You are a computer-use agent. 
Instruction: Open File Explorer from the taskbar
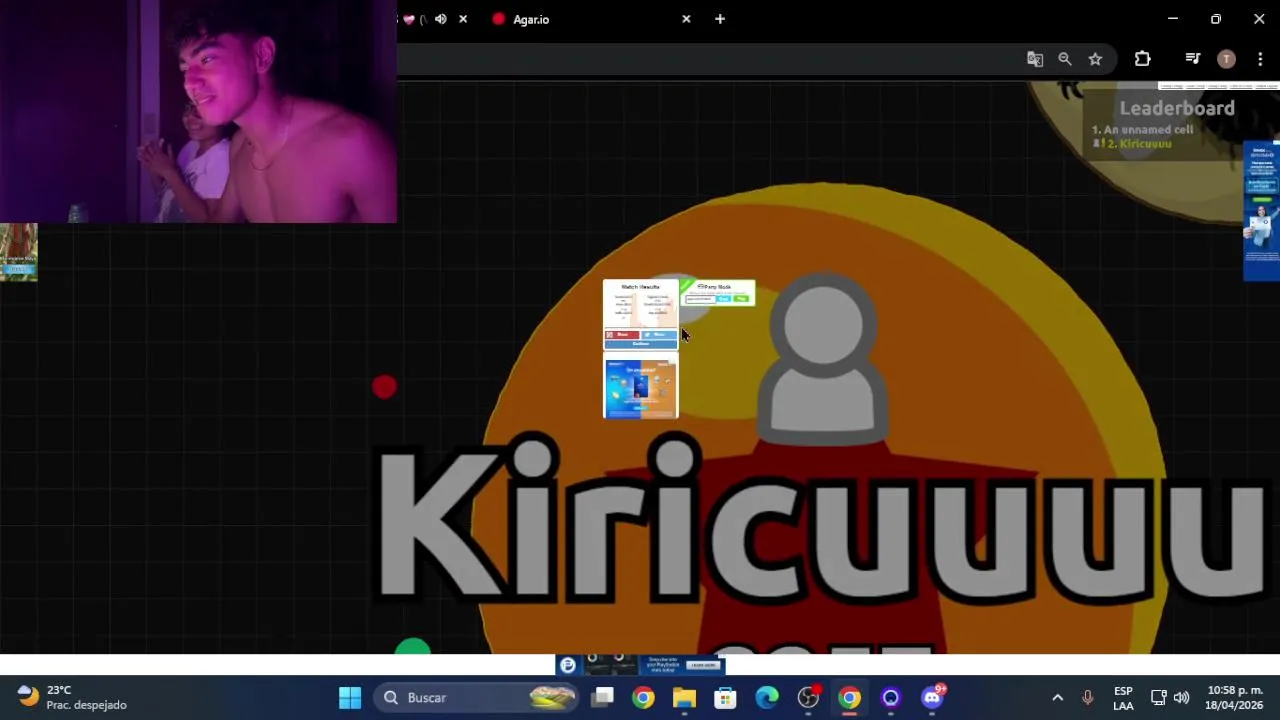[684, 698]
